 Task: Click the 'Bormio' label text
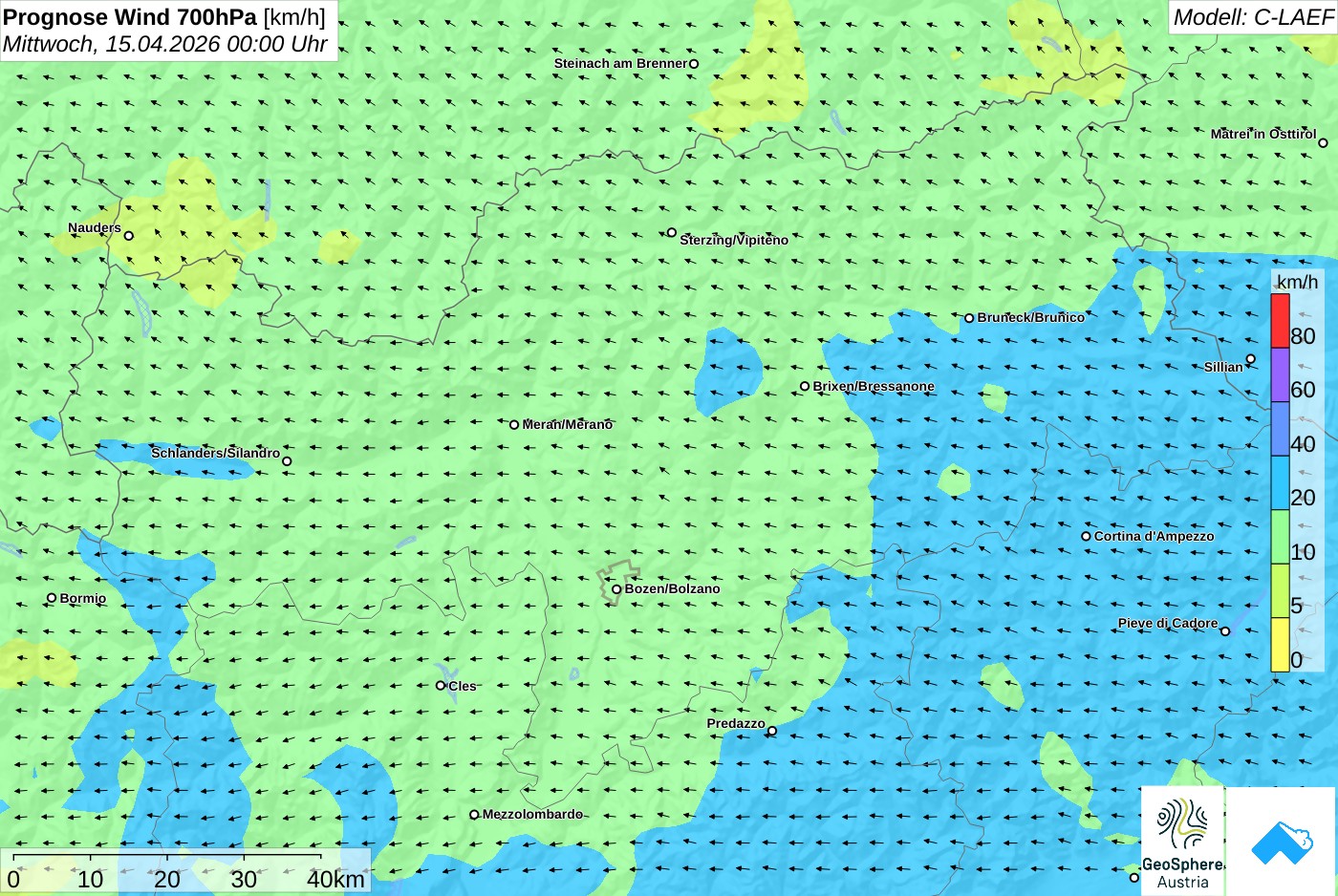coord(83,598)
